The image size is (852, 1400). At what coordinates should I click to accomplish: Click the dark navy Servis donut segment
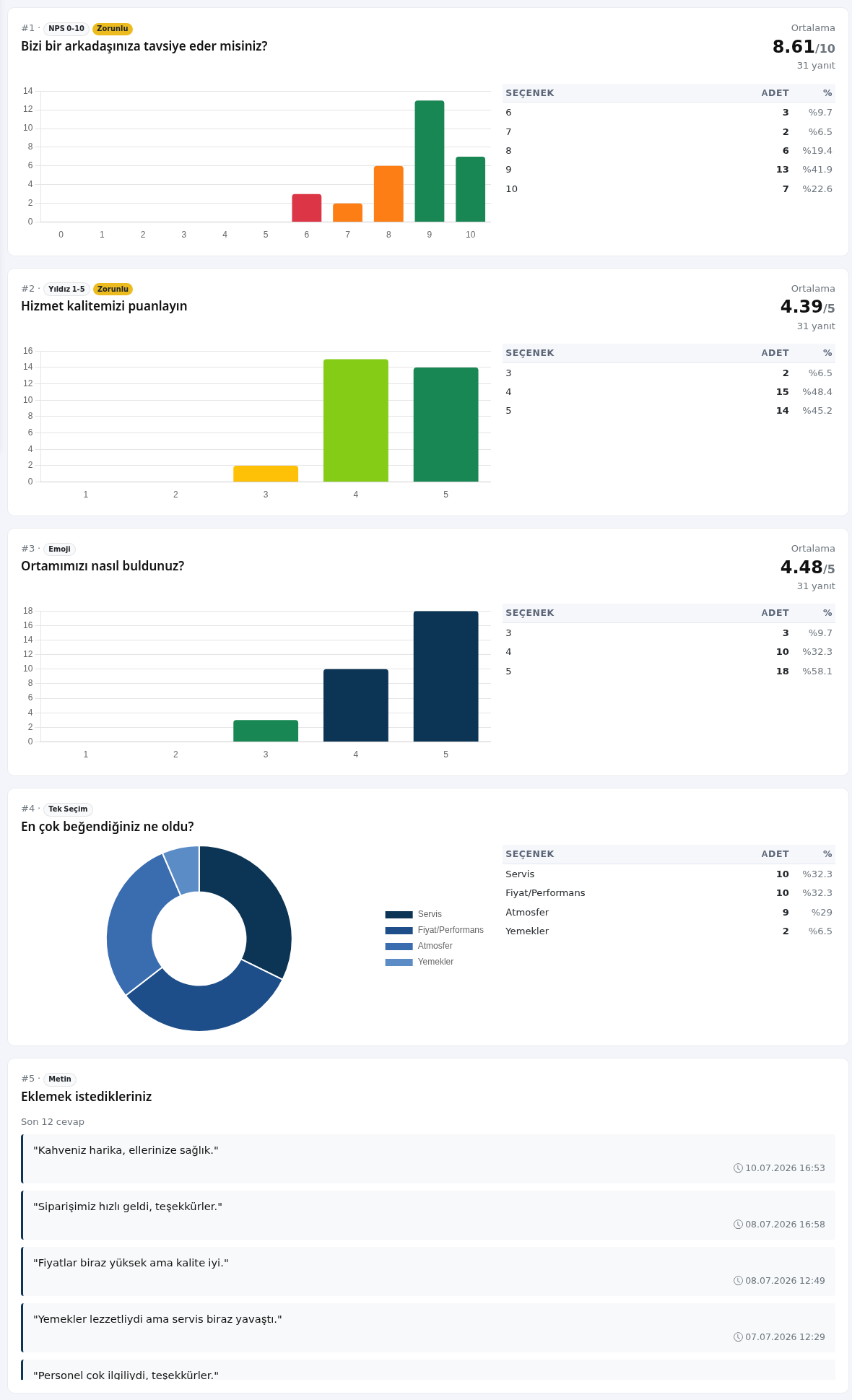pyautogui.click(x=258, y=903)
